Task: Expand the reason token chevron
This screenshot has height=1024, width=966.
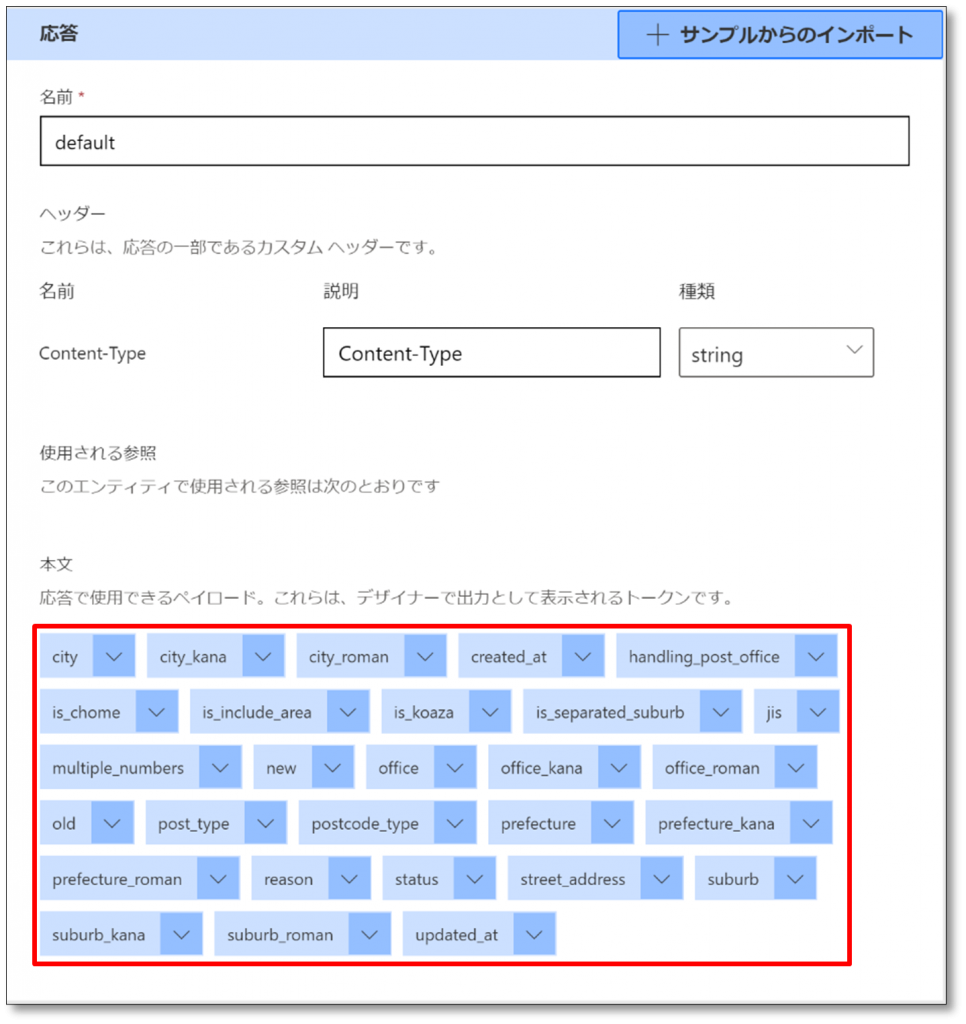Action: [x=349, y=878]
